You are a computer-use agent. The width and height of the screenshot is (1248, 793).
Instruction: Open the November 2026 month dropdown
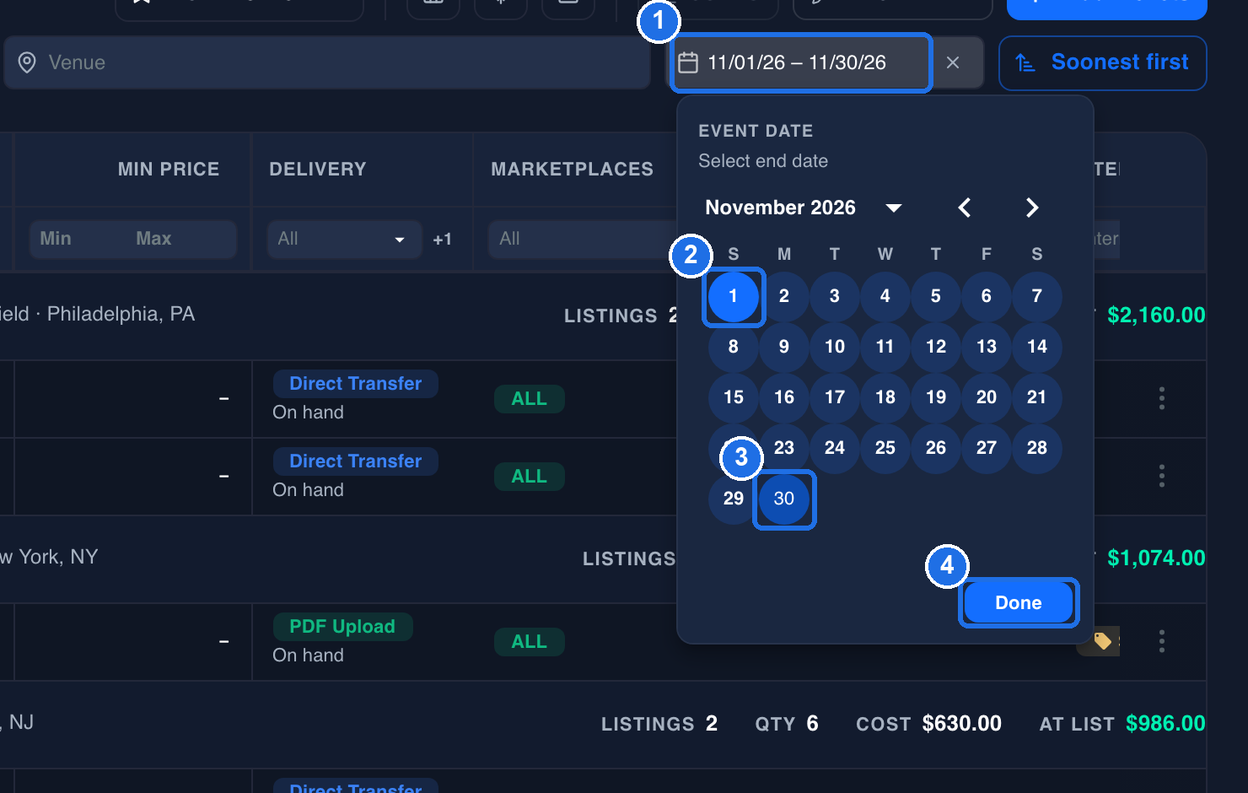pos(803,207)
